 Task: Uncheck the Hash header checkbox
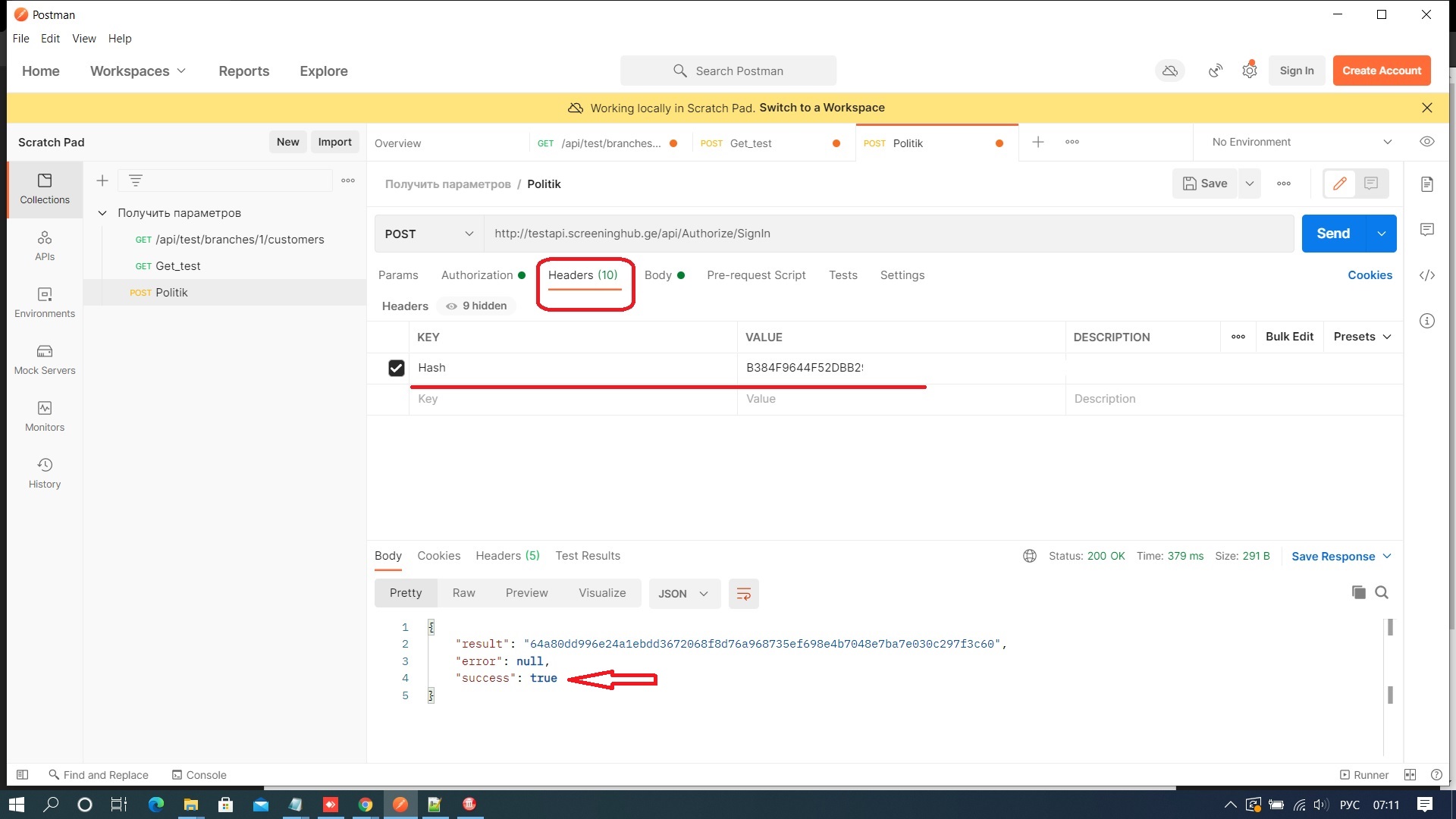coord(396,368)
